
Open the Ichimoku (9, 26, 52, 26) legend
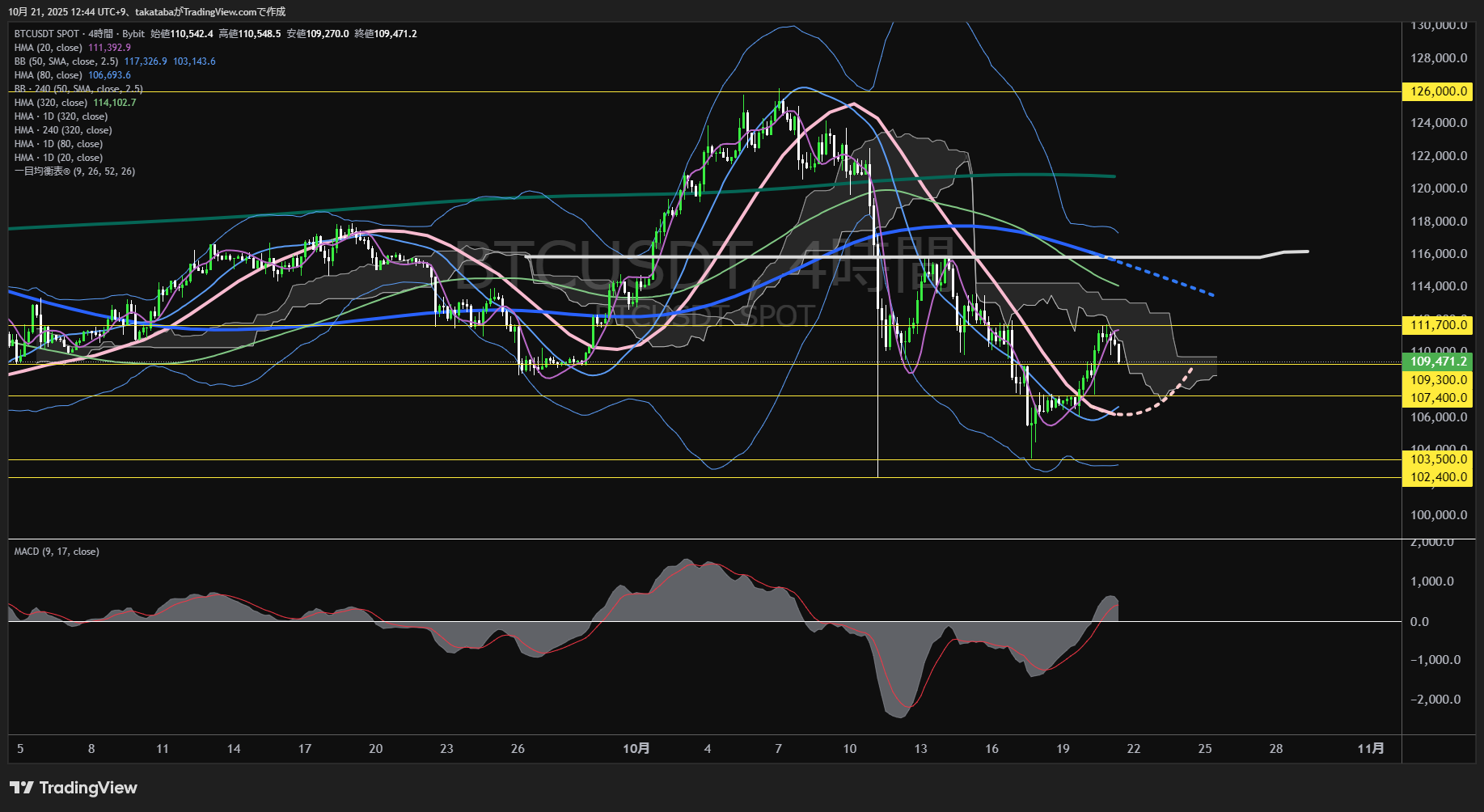pyautogui.click(x=74, y=171)
